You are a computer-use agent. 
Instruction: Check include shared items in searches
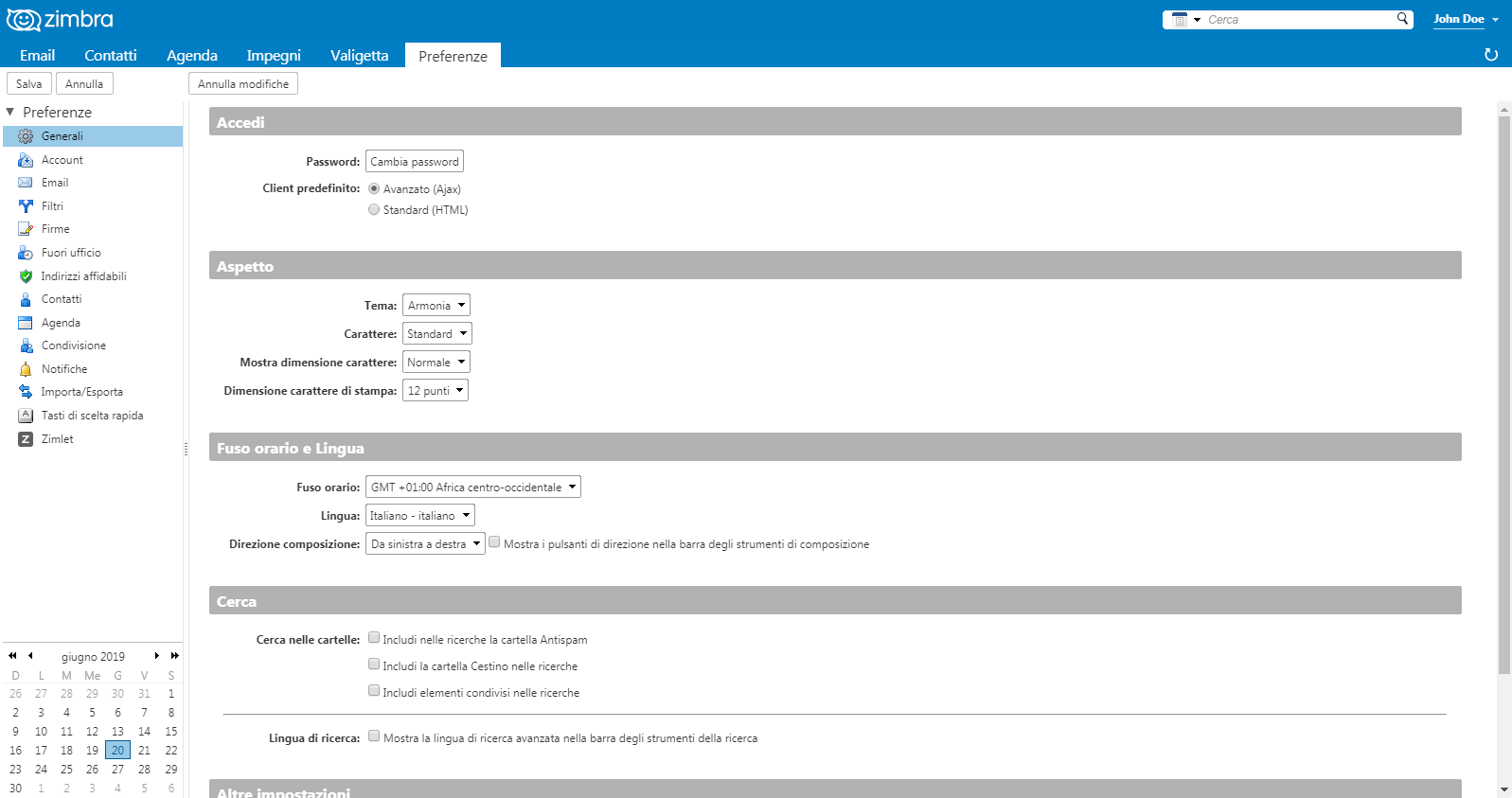coord(374,691)
